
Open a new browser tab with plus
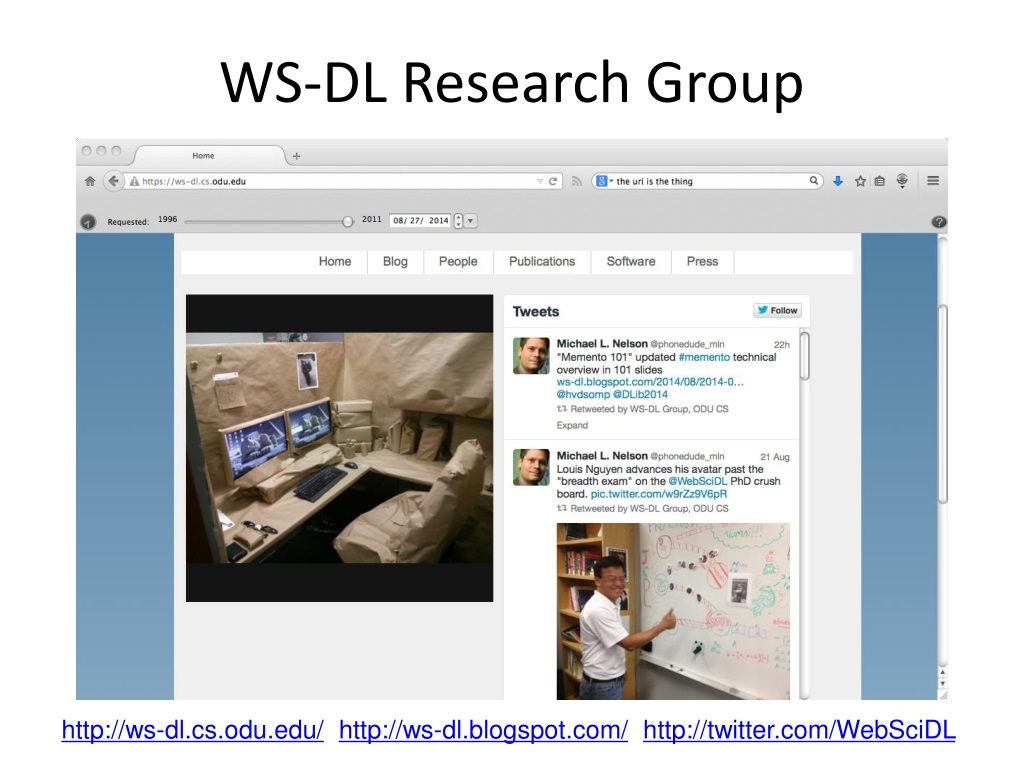[296, 156]
